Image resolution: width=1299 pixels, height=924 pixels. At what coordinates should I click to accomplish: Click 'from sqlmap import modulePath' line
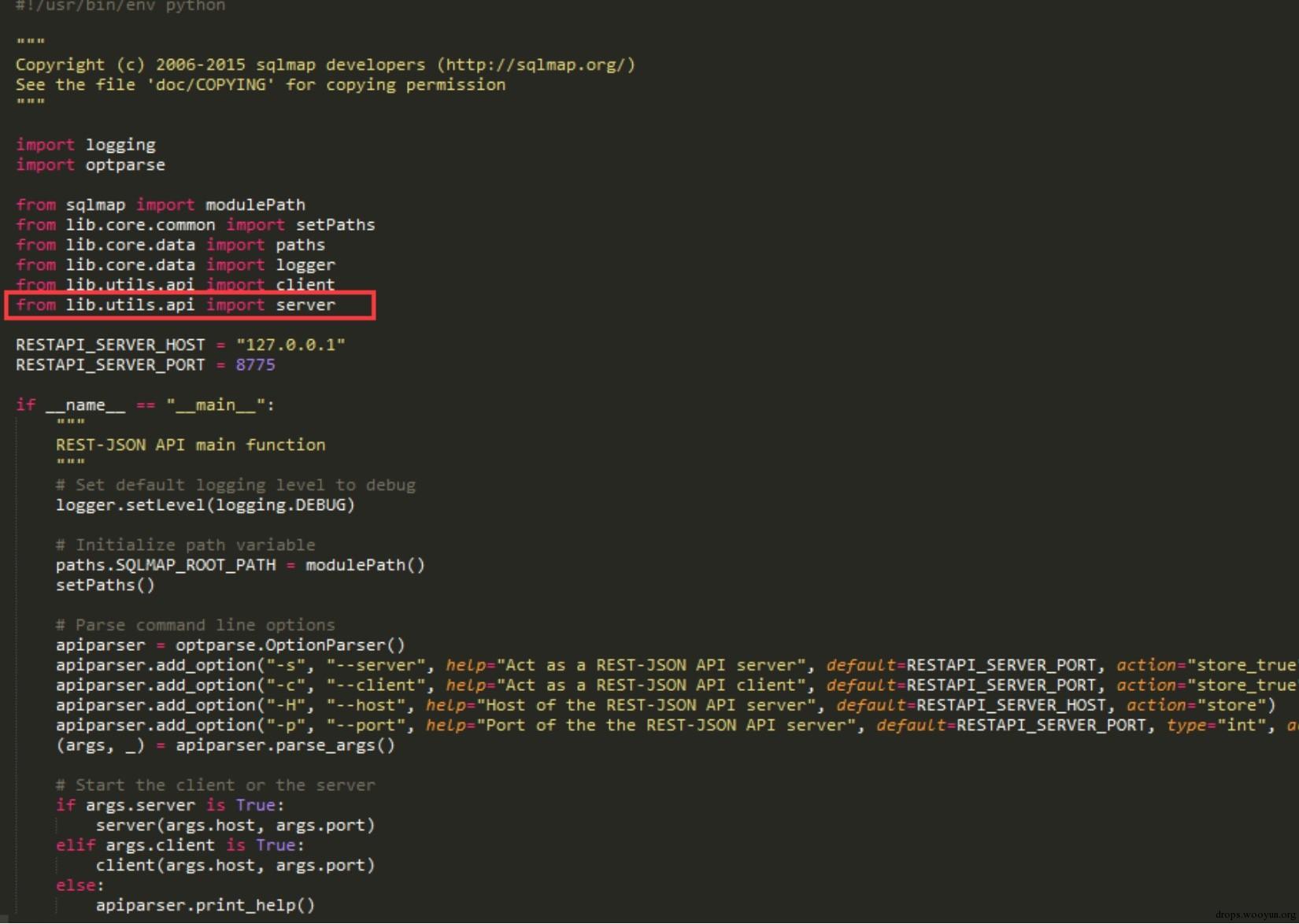pos(161,205)
